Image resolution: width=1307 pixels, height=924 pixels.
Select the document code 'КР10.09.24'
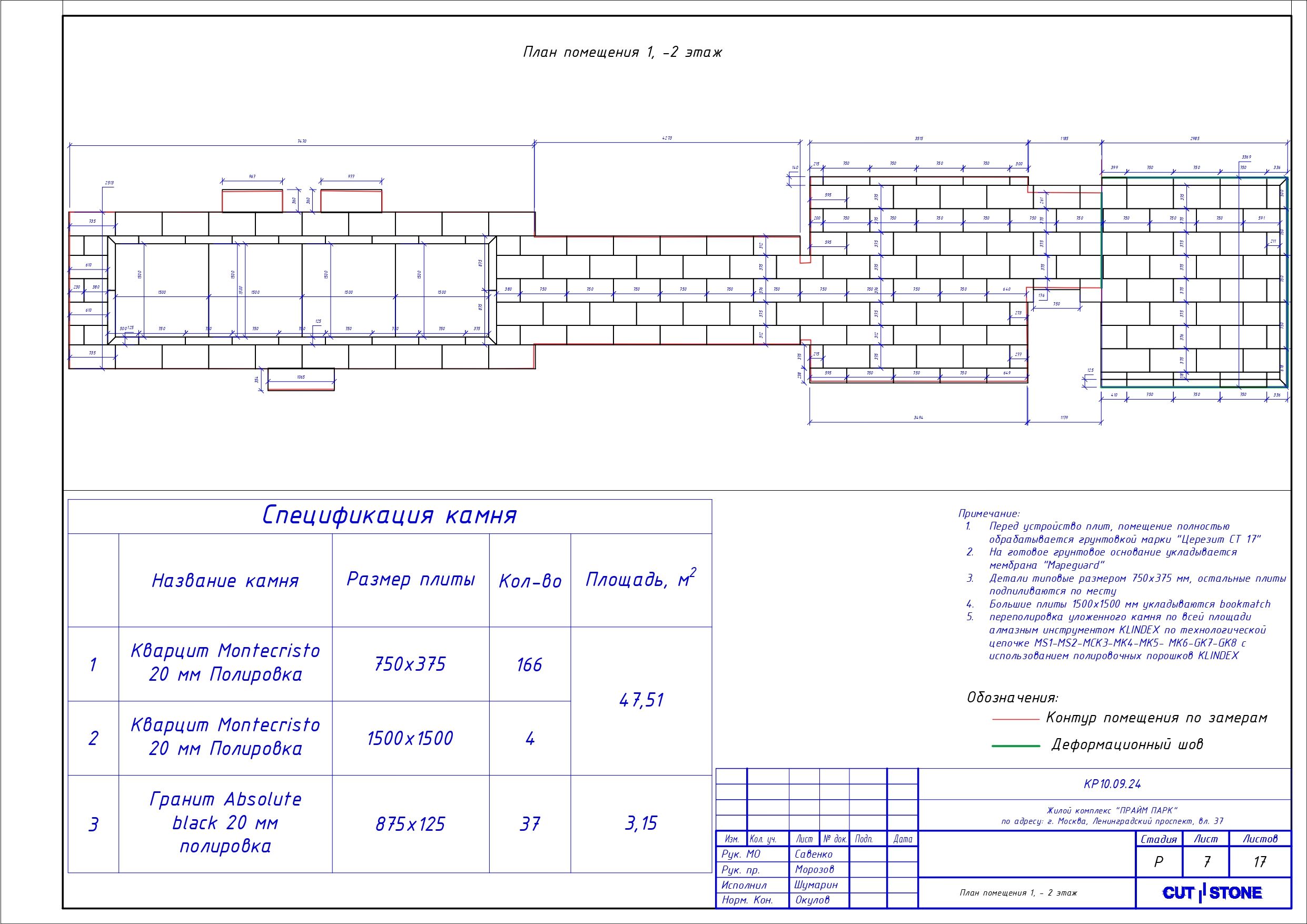(x=1112, y=784)
